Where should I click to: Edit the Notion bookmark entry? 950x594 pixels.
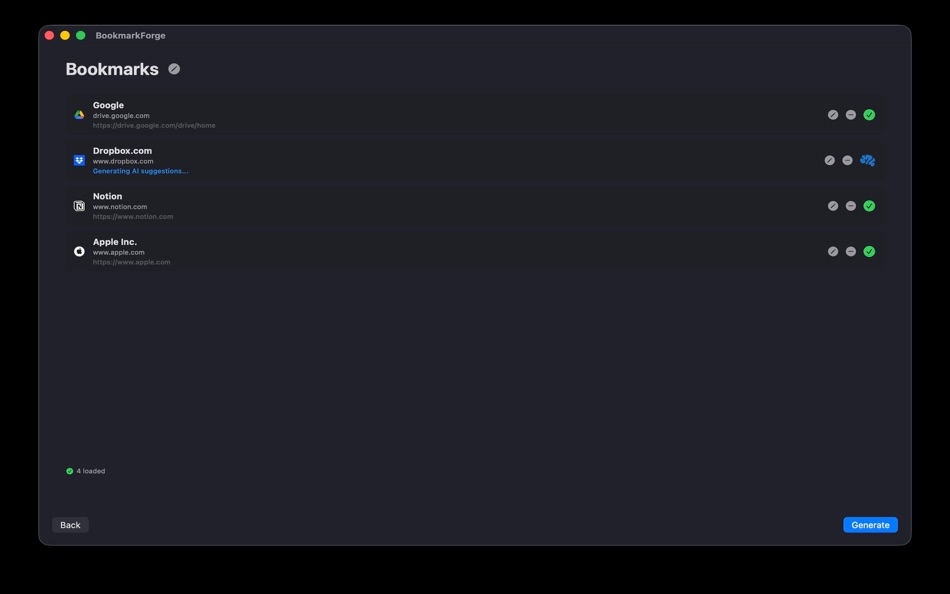click(833, 205)
